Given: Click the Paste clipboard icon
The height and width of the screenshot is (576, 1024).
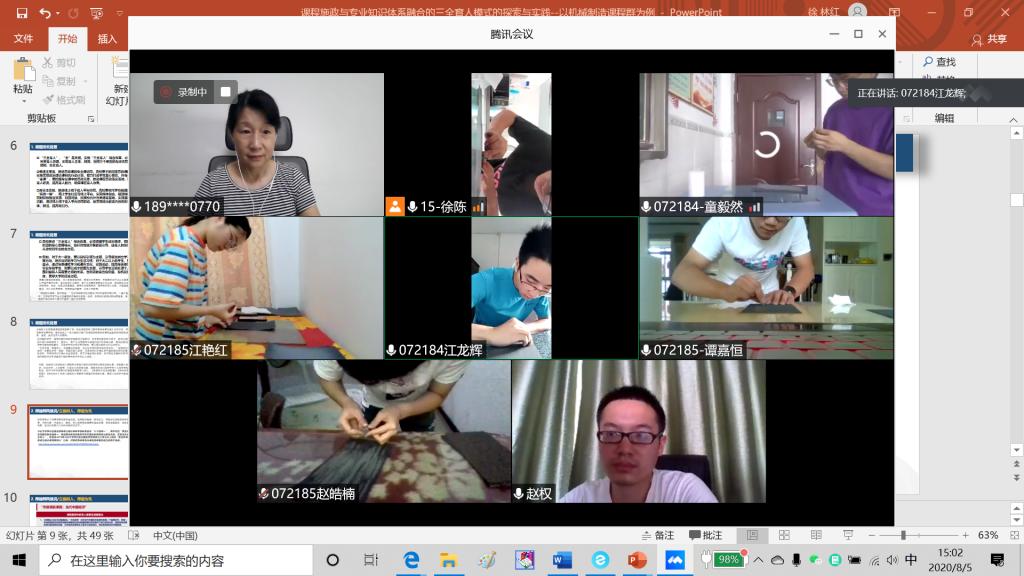Looking at the screenshot, I should (22, 74).
